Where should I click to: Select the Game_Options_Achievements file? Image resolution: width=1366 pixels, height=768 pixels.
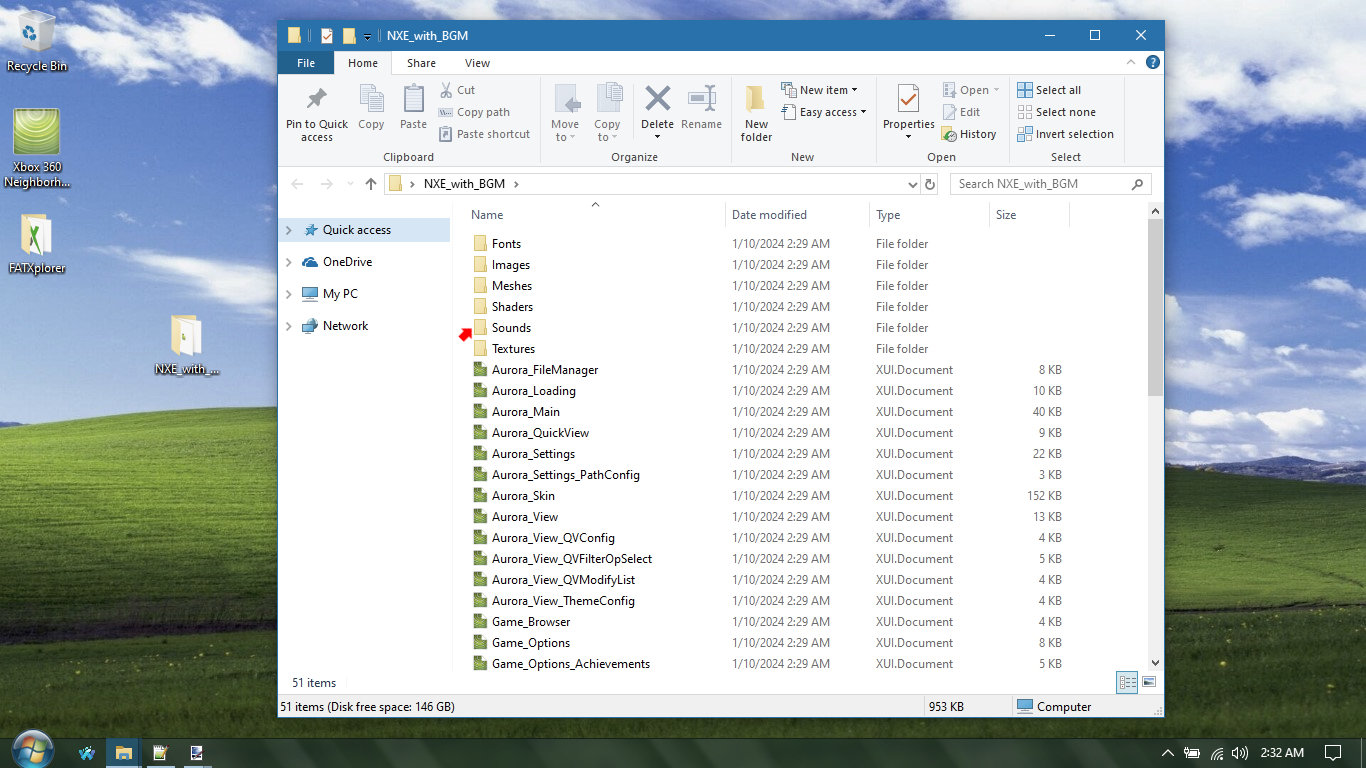570,664
